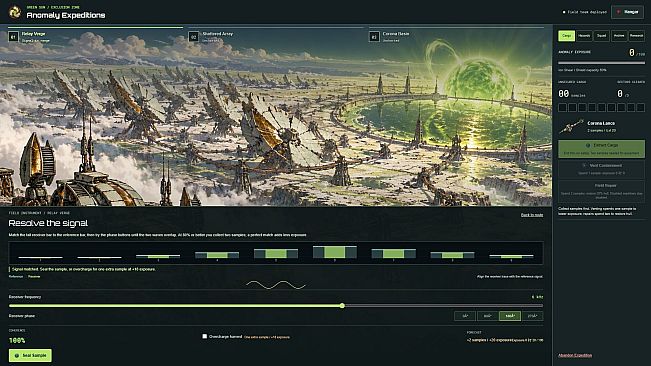This screenshot has width=651, height=366.
Task: Switch to the Archive panel tab
Action: [x=619, y=36]
